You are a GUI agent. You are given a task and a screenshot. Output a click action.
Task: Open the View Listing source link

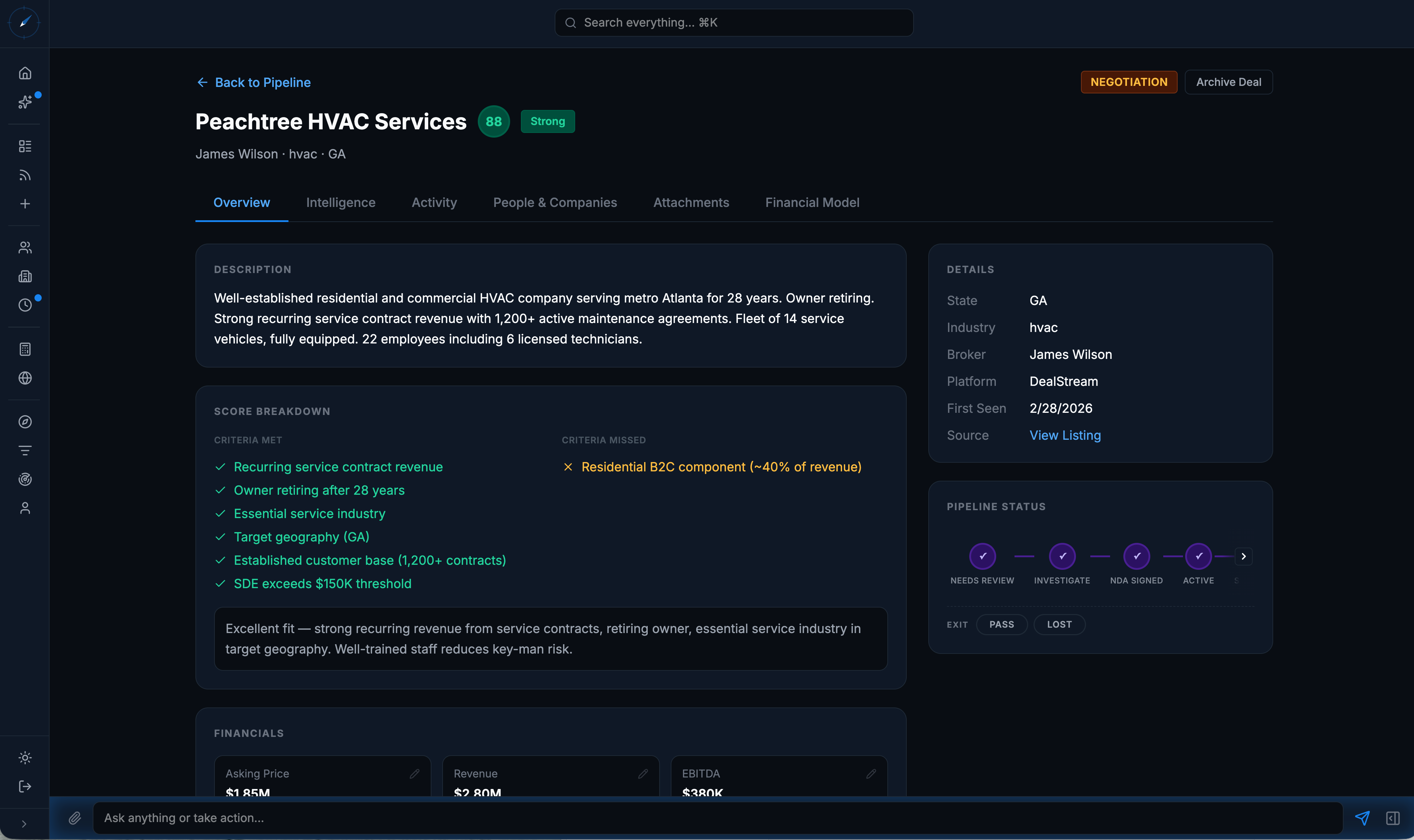click(1064, 435)
